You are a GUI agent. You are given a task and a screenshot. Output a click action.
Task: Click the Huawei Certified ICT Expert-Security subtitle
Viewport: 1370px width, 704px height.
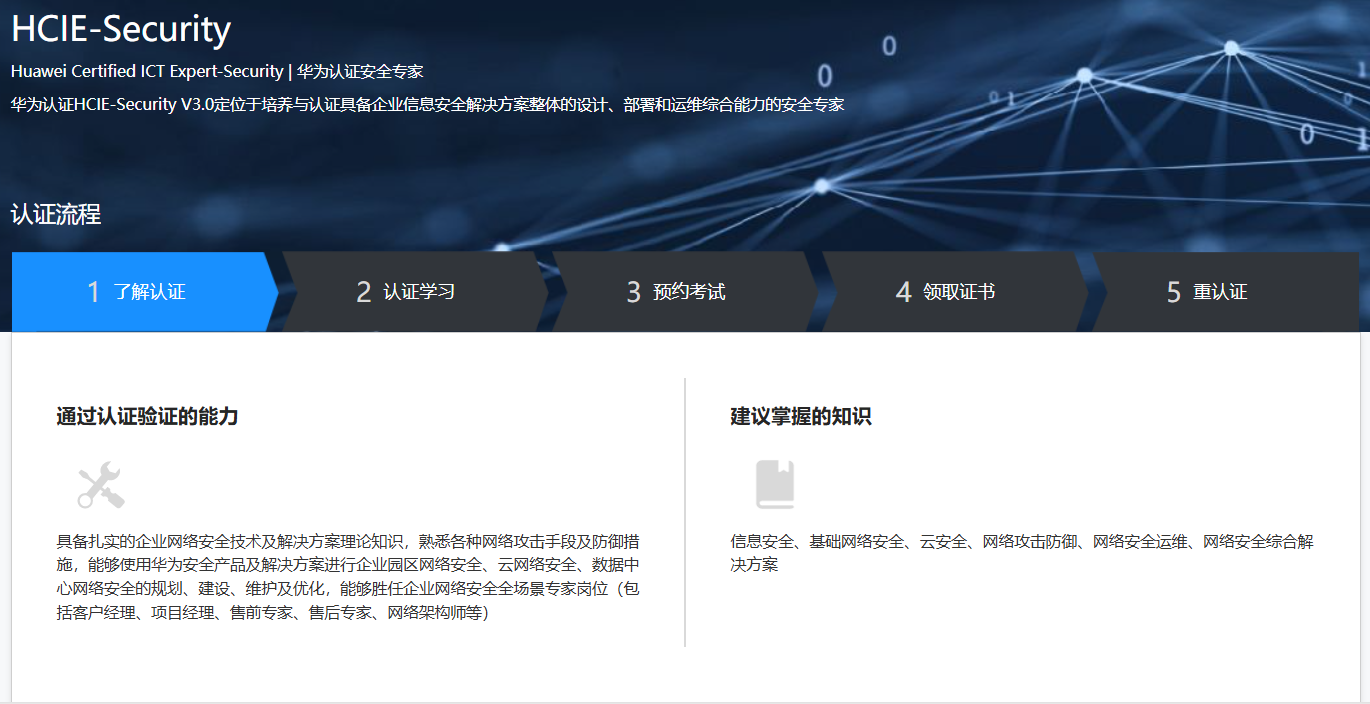[217, 72]
